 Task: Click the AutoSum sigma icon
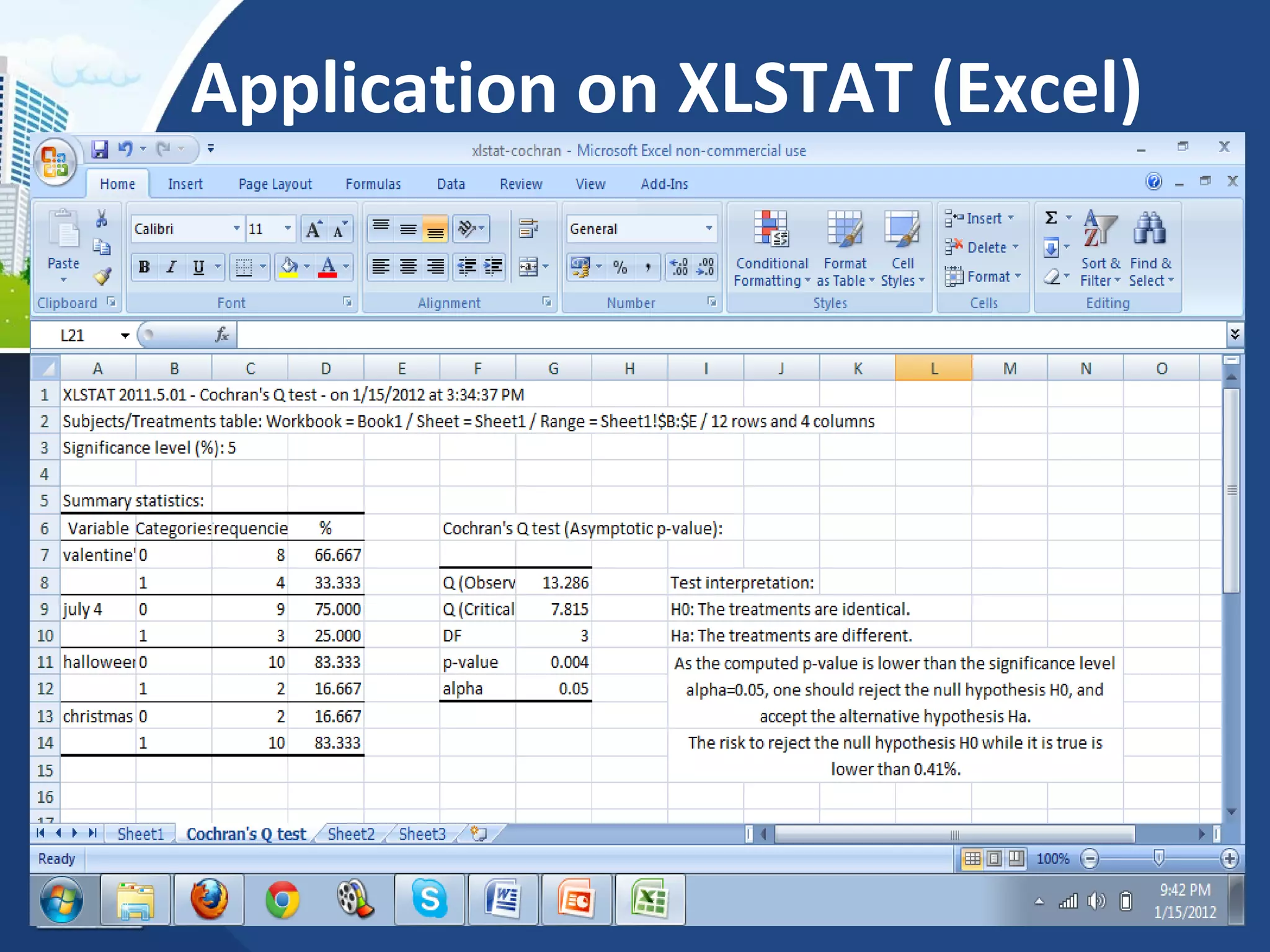[x=1051, y=218]
